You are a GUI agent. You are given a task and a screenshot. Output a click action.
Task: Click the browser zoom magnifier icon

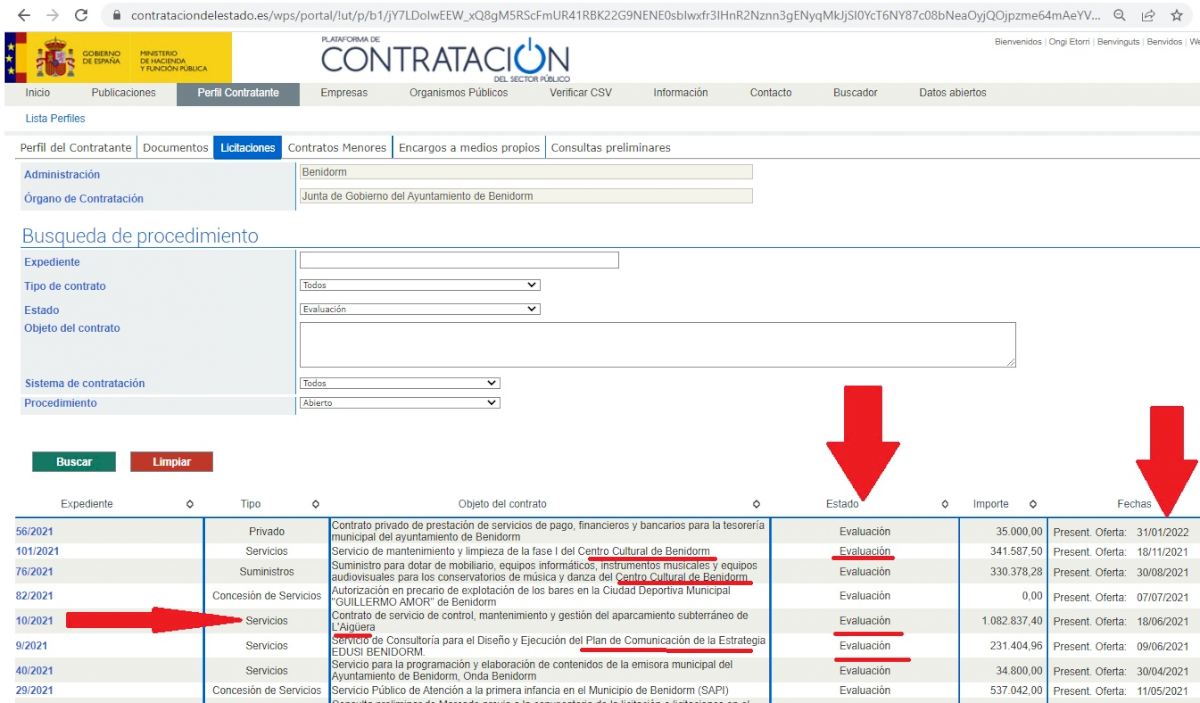pos(1121,16)
